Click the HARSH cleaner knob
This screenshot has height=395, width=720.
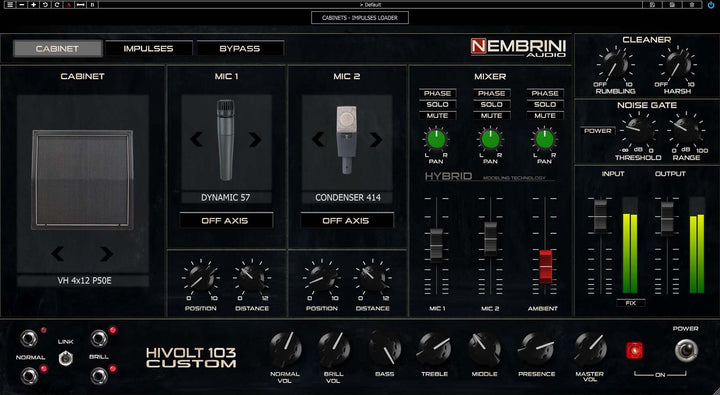click(677, 65)
